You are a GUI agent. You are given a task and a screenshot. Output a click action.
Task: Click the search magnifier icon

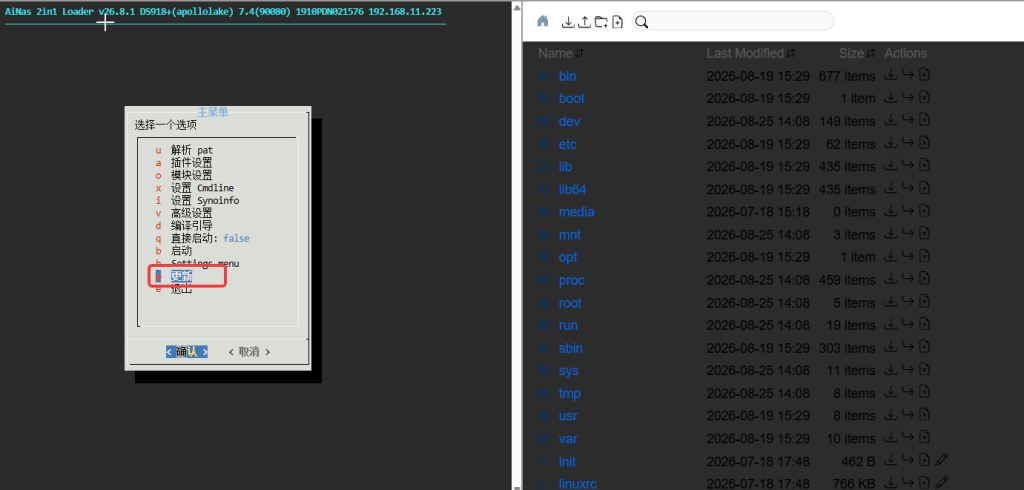pos(641,22)
